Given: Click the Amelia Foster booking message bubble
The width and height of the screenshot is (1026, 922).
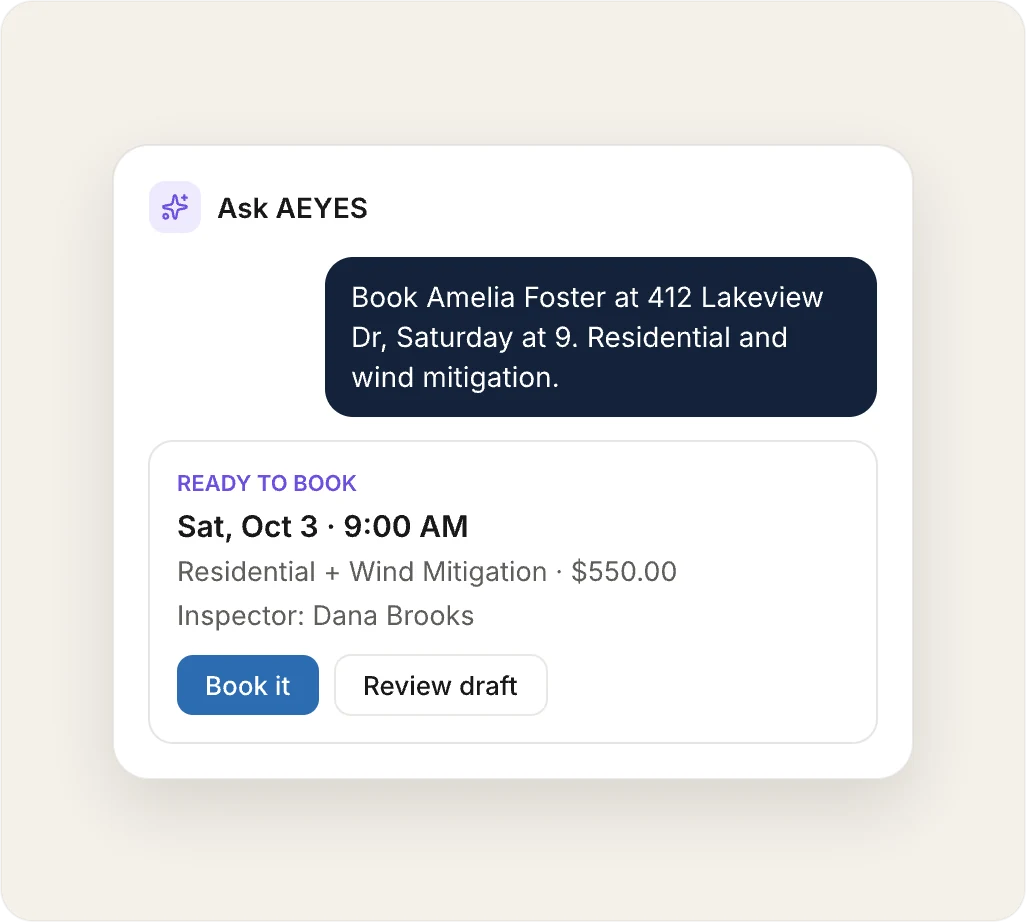Looking at the screenshot, I should (601, 337).
